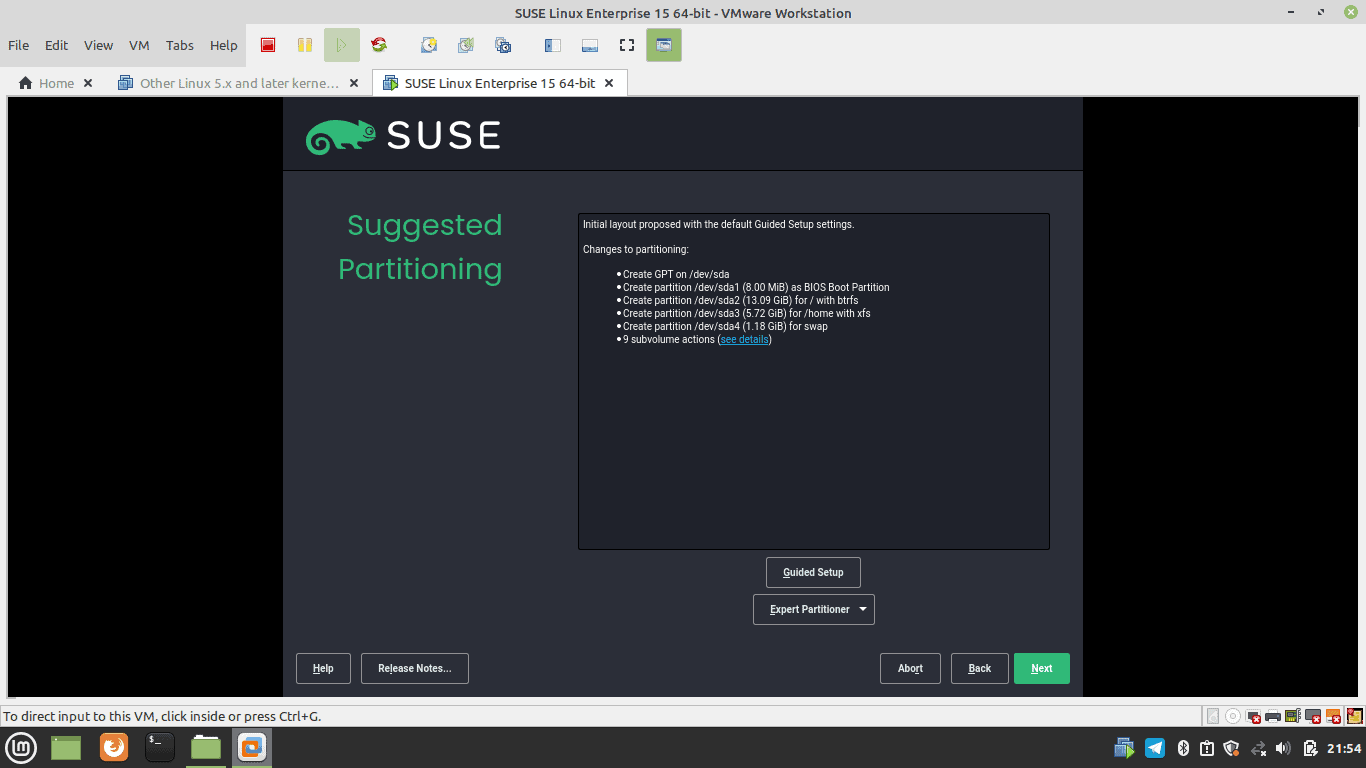Click the green play VM toolbar icon
This screenshot has height=768, width=1366.
(341, 45)
